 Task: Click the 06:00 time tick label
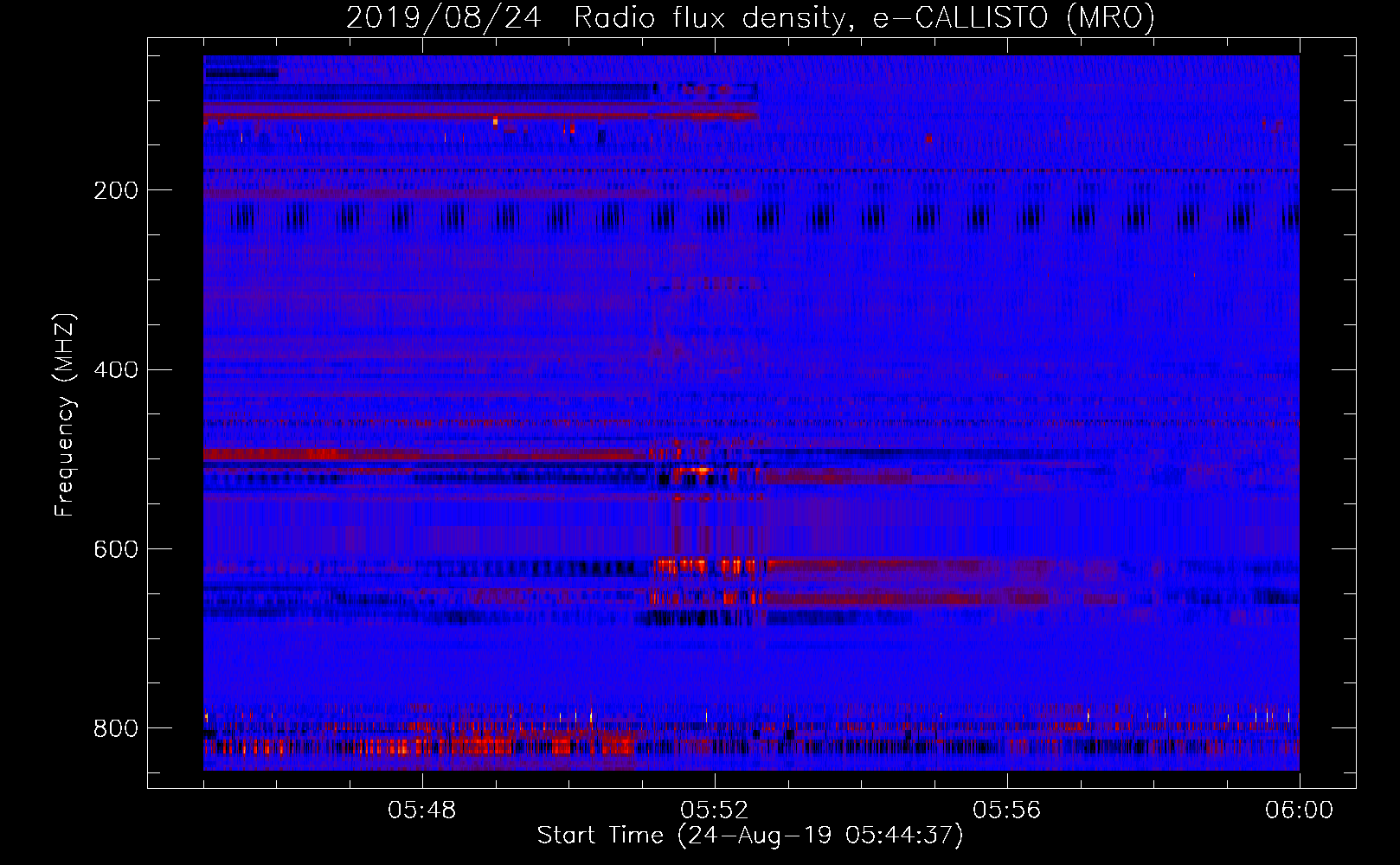[1300, 811]
